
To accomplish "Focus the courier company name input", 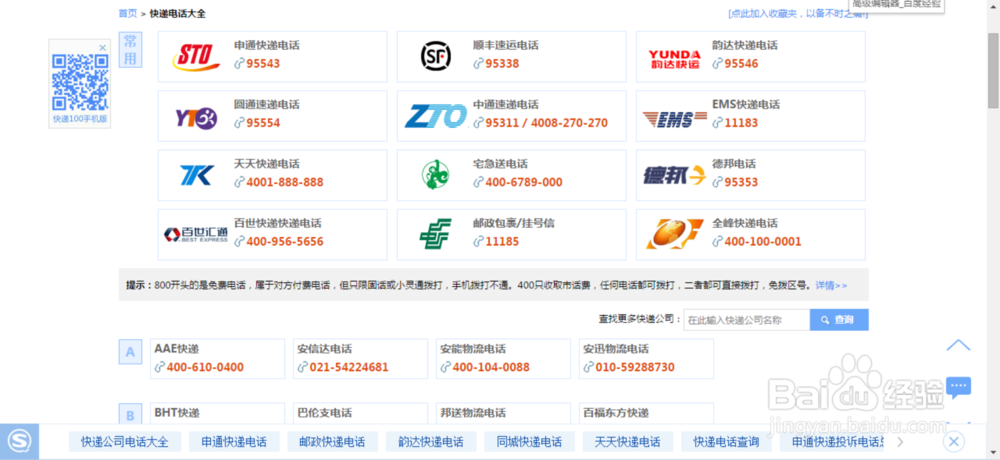I will (747, 320).
